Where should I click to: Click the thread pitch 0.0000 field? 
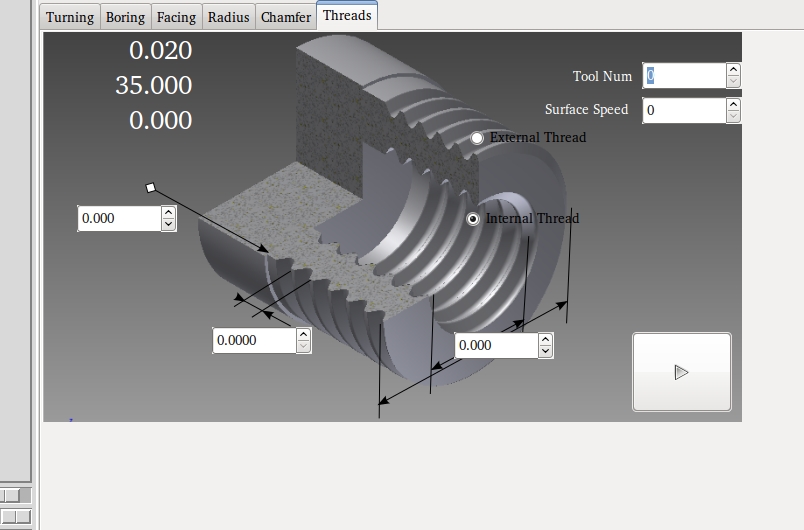(x=254, y=340)
